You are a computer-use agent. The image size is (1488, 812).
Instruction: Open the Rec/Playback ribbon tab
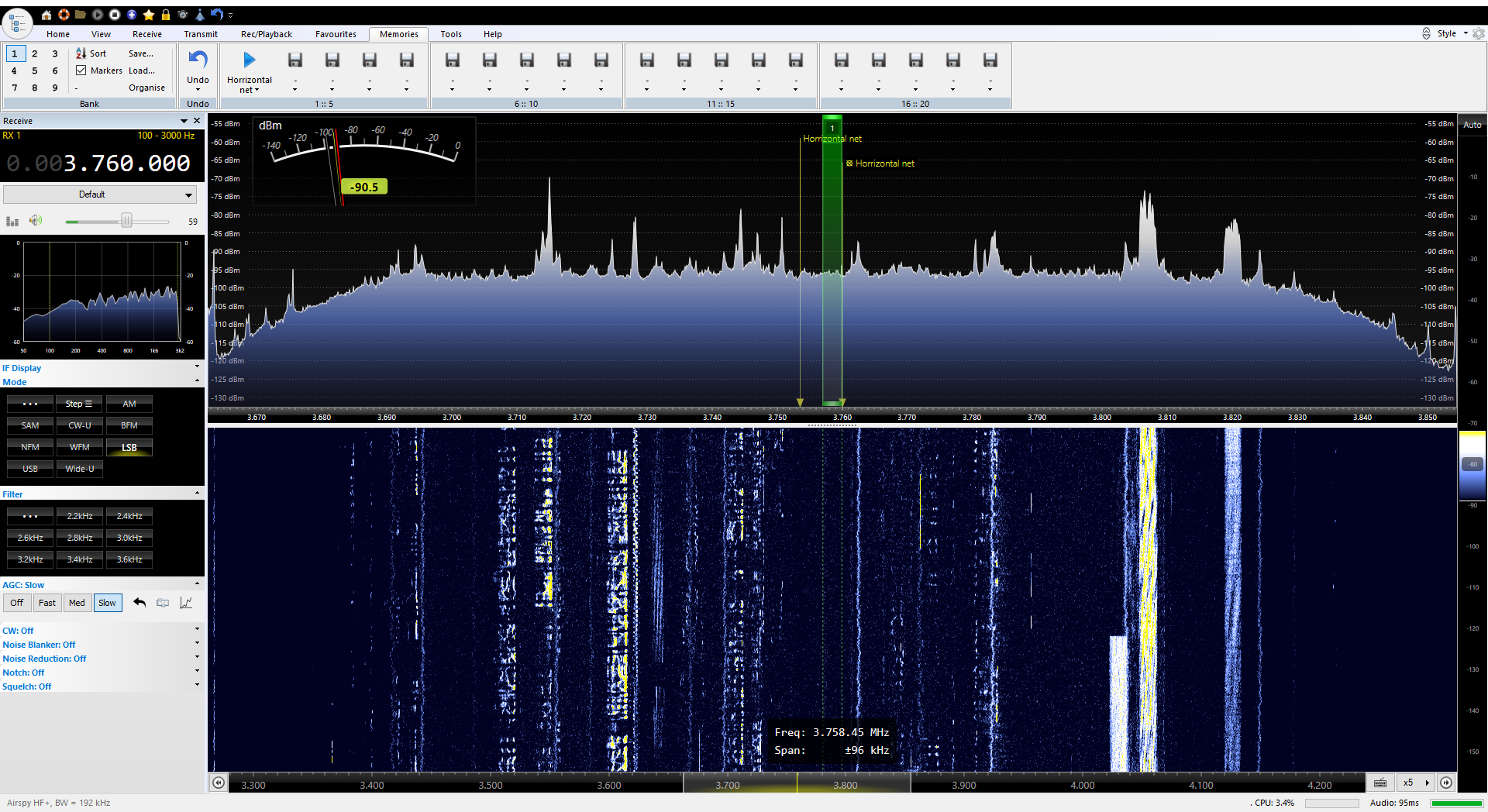click(267, 34)
